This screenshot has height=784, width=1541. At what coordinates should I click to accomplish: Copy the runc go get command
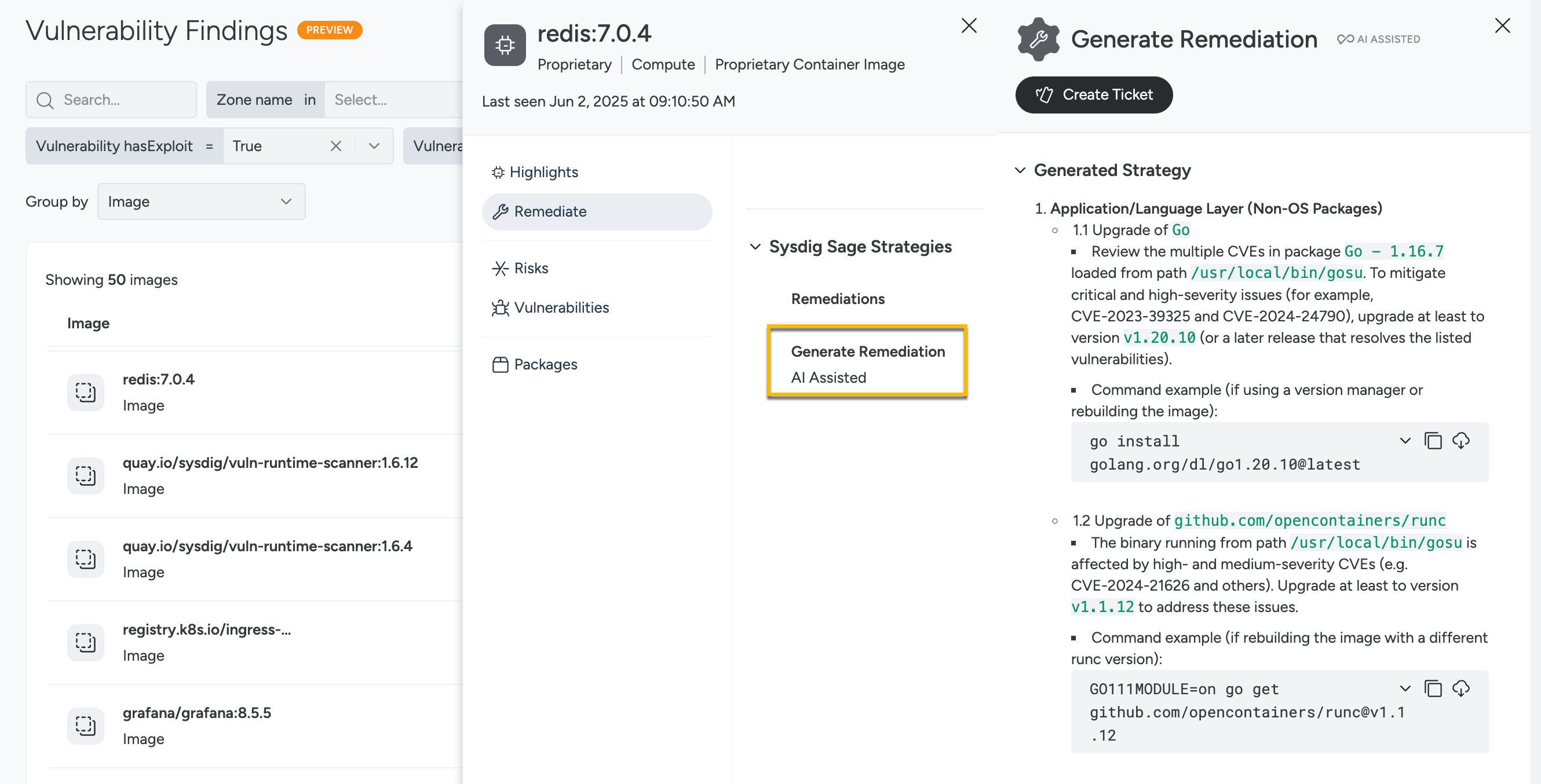click(1433, 689)
